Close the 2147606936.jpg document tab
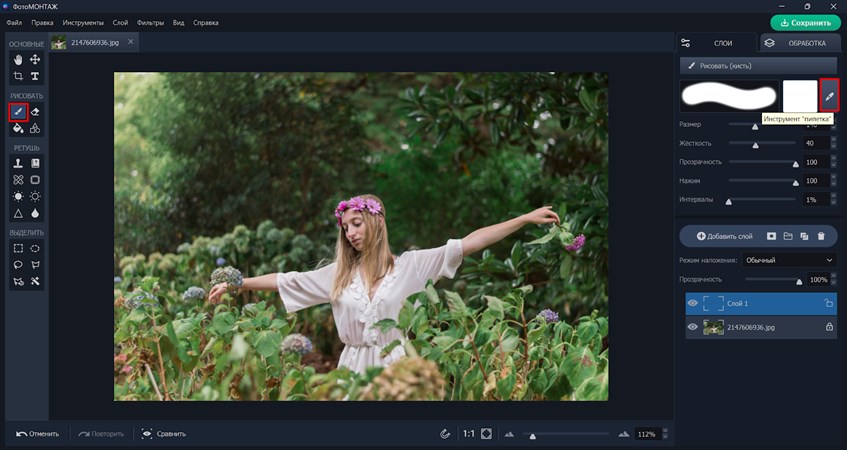 point(130,42)
